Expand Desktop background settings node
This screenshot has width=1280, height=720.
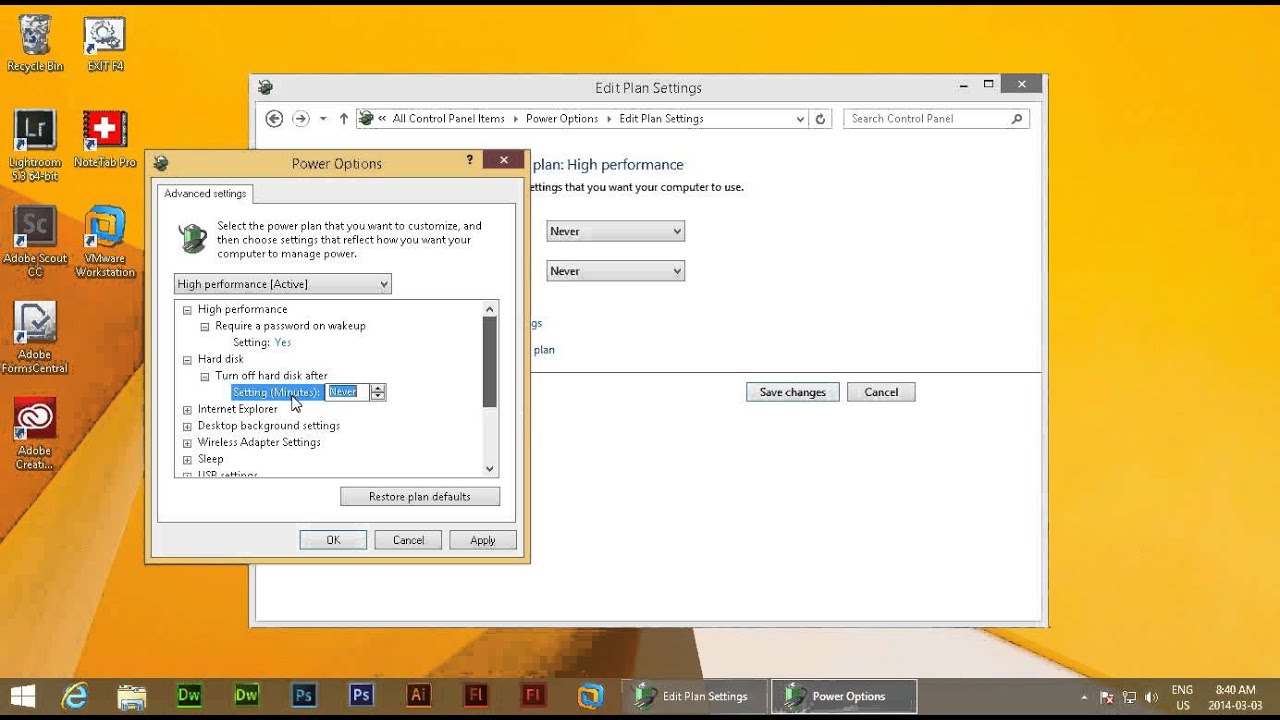click(x=187, y=426)
